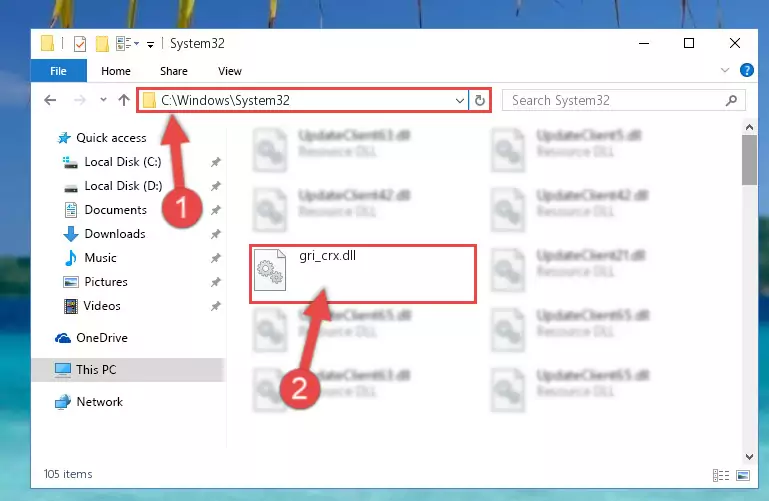This screenshot has height=501, width=769.
Task: Go forward with the Forward arrow
Action: click(x=79, y=100)
